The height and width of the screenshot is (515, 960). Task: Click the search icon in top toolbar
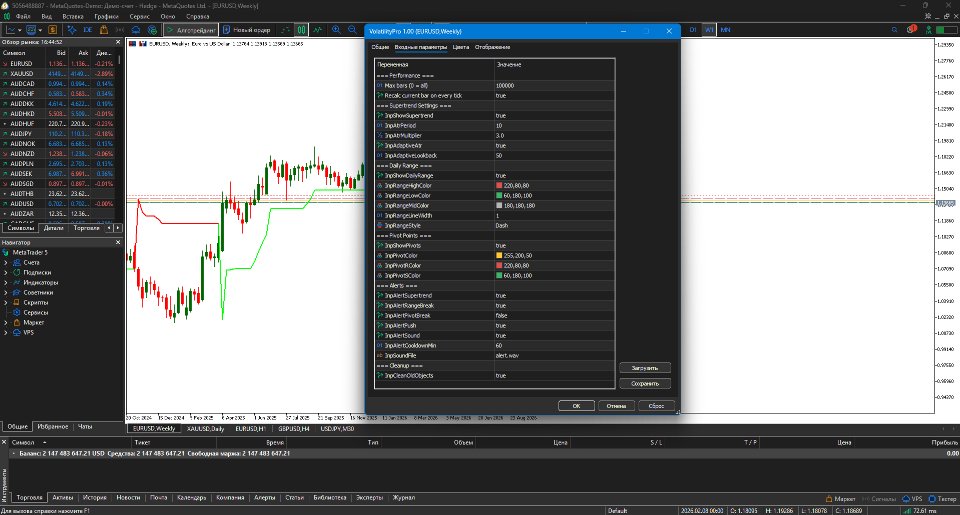coord(894,29)
